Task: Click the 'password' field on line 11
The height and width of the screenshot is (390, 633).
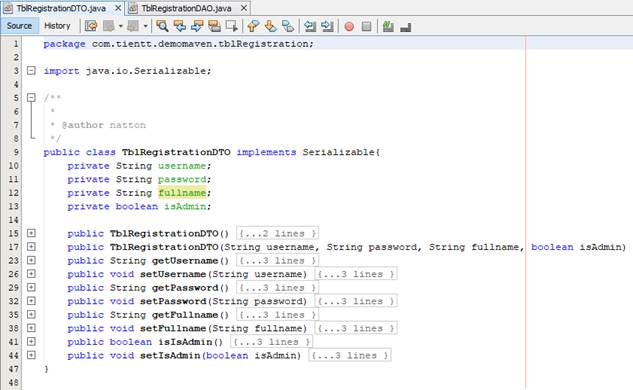Action: pyautogui.click(x=182, y=179)
